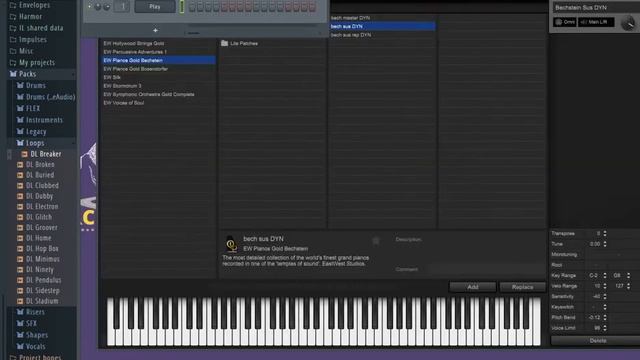Toggle the fifth step of the channel rack sequencer

[x=224, y=7]
